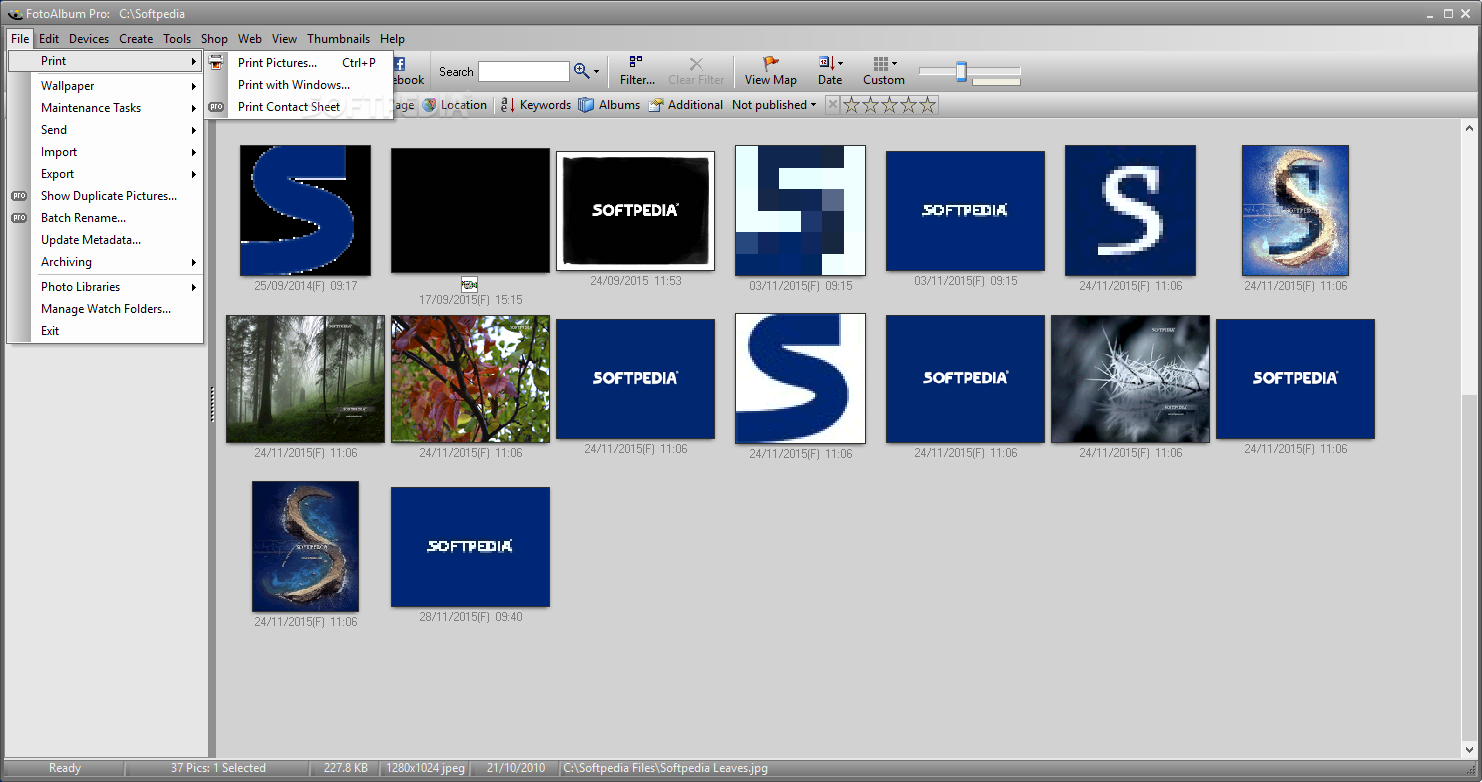Click the pro badge beside Batch Rename

(x=19, y=218)
